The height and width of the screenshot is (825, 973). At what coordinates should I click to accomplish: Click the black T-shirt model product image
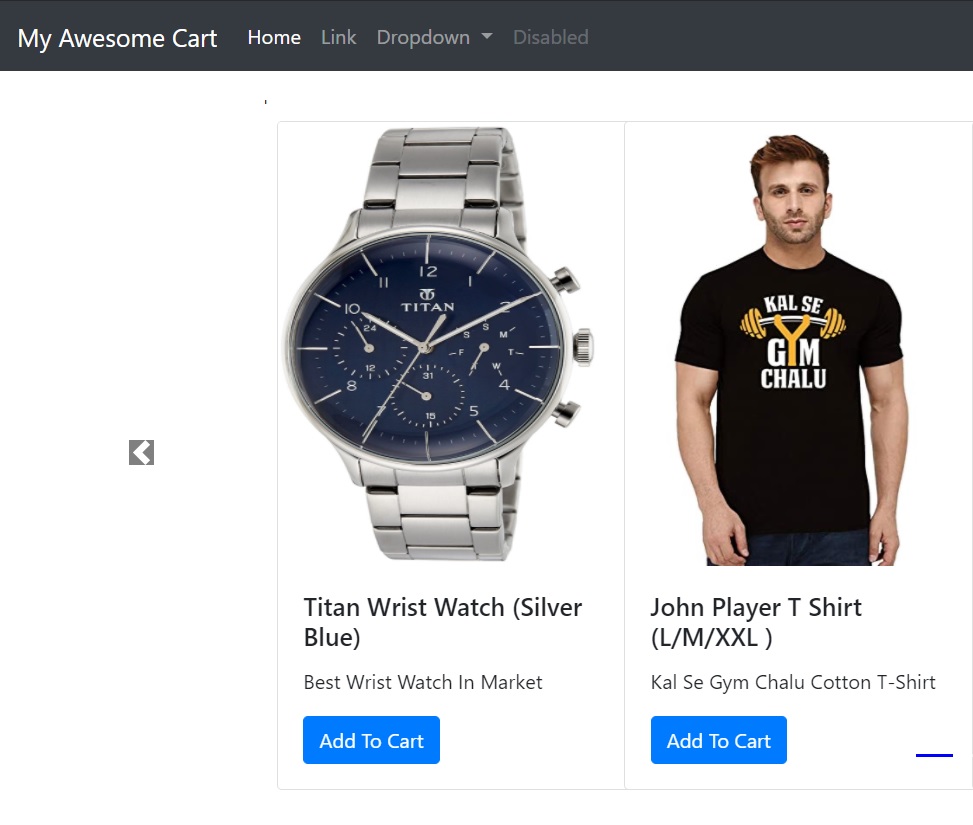pos(790,350)
